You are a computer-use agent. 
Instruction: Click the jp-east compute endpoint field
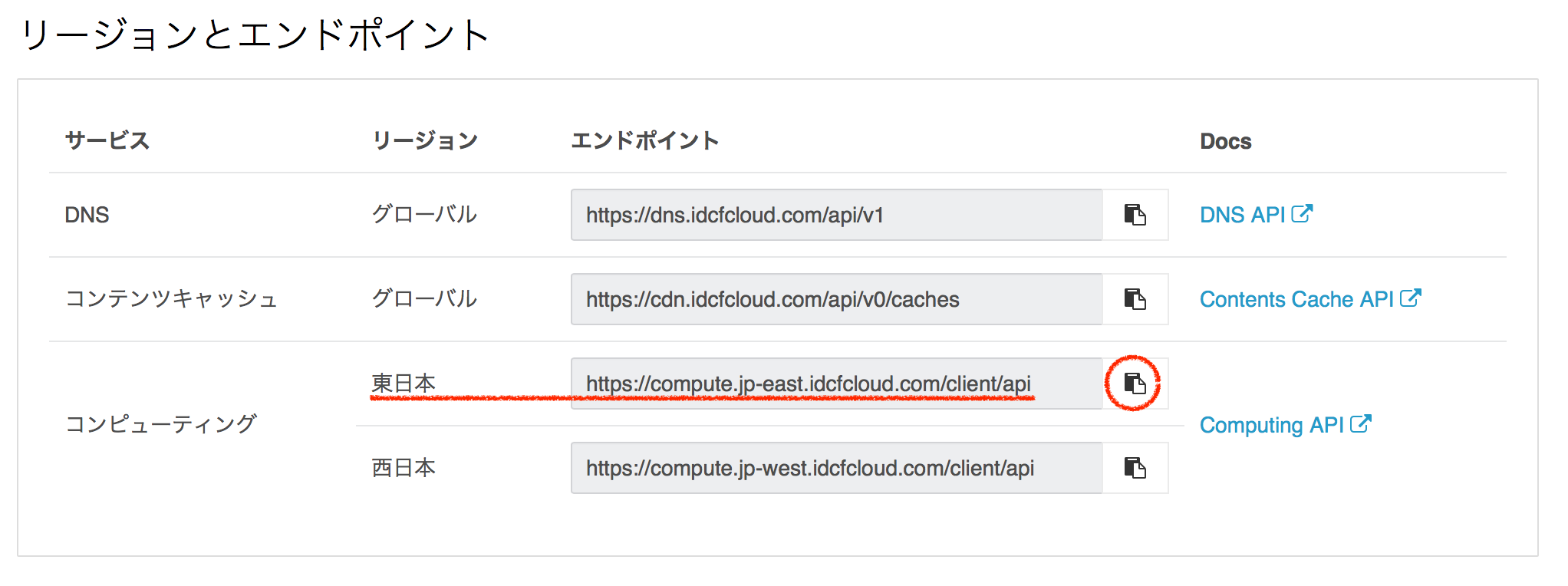pos(836,384)
